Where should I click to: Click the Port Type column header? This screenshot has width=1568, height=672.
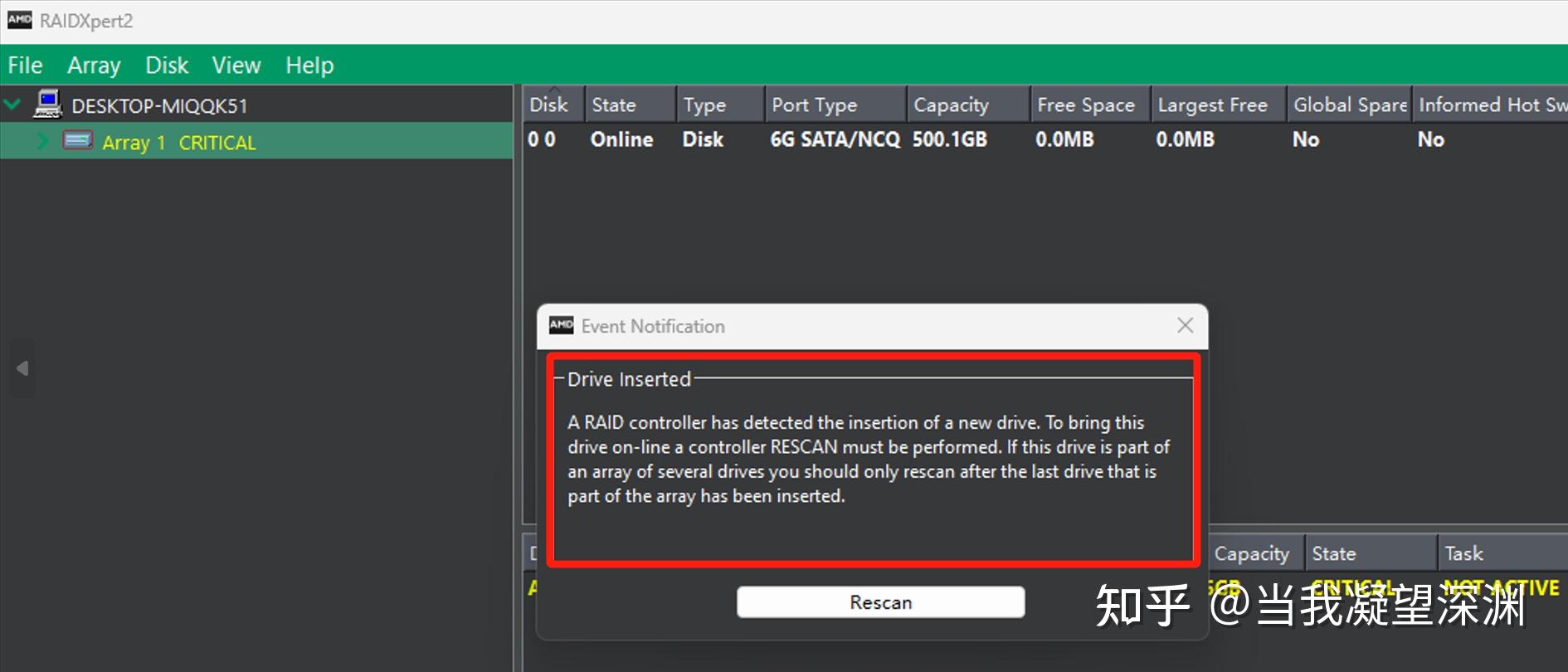(835, 105)
